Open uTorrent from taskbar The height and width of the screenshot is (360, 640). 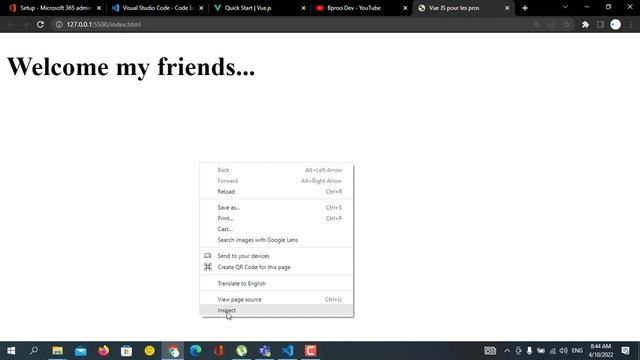pos(242,351)
